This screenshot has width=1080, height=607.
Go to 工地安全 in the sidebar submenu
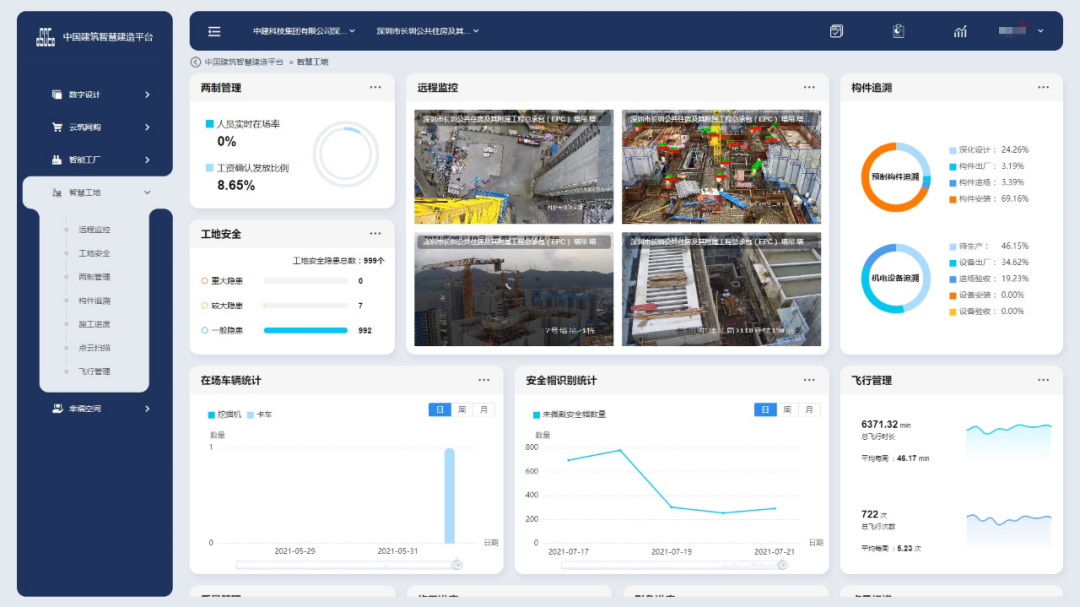click(94, 254)
